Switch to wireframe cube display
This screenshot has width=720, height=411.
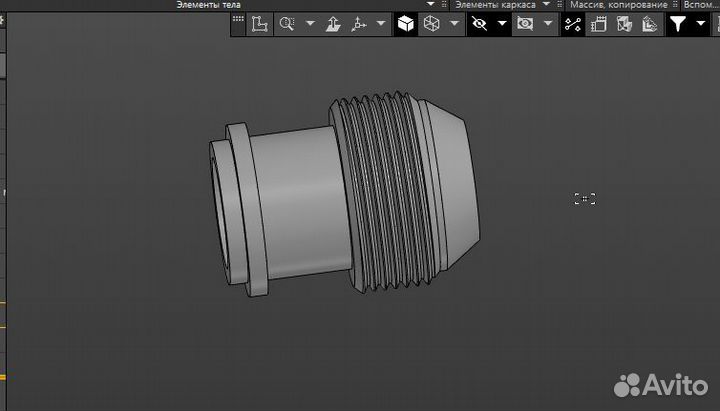432,24
